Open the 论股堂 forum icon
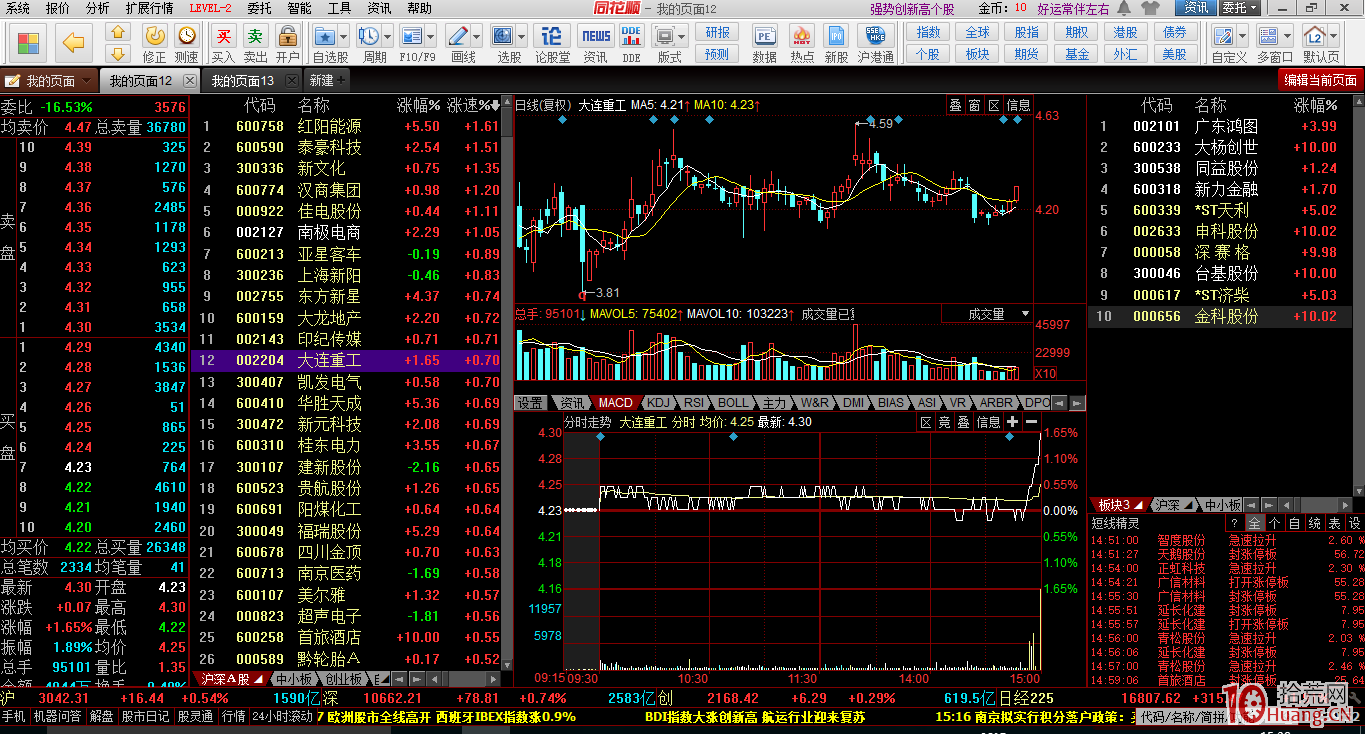Image resolution: width=1365 pixels, height=734 pixels. [552, 37]
